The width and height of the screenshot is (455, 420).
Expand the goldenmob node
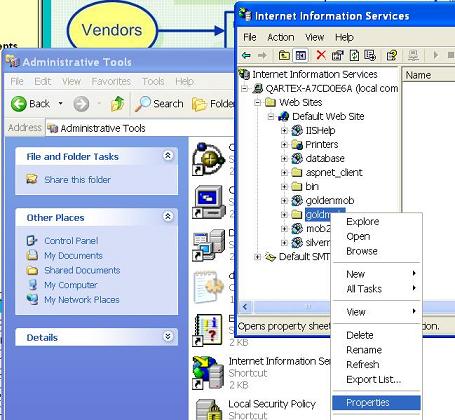pyautogui.click(x=284, y=200)
